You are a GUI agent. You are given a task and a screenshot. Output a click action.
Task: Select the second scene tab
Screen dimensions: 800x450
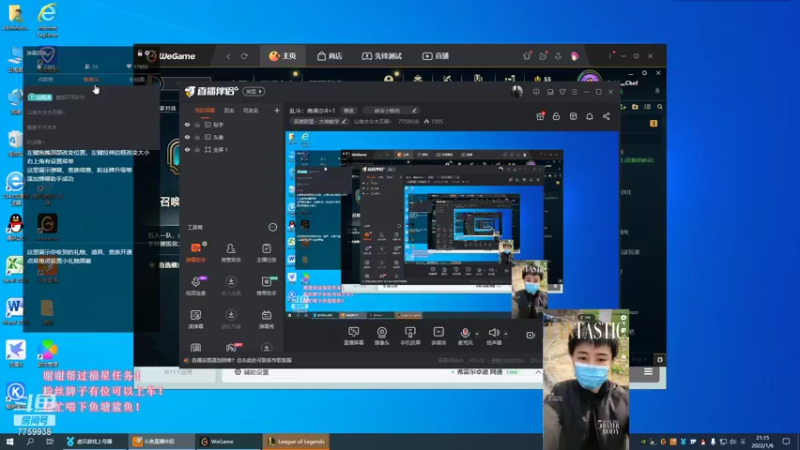(229, 110)
